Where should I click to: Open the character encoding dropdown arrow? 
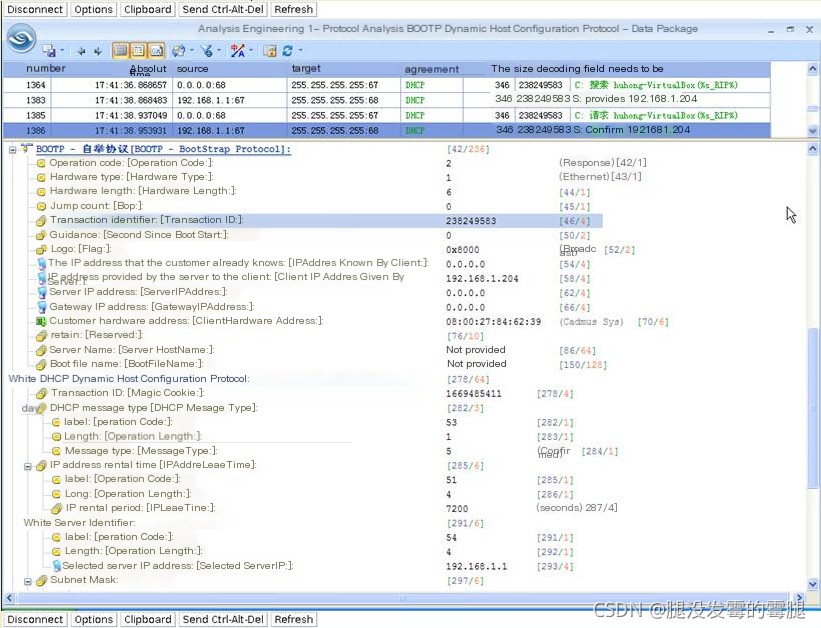pyautogui.click(x=251, y=51)
